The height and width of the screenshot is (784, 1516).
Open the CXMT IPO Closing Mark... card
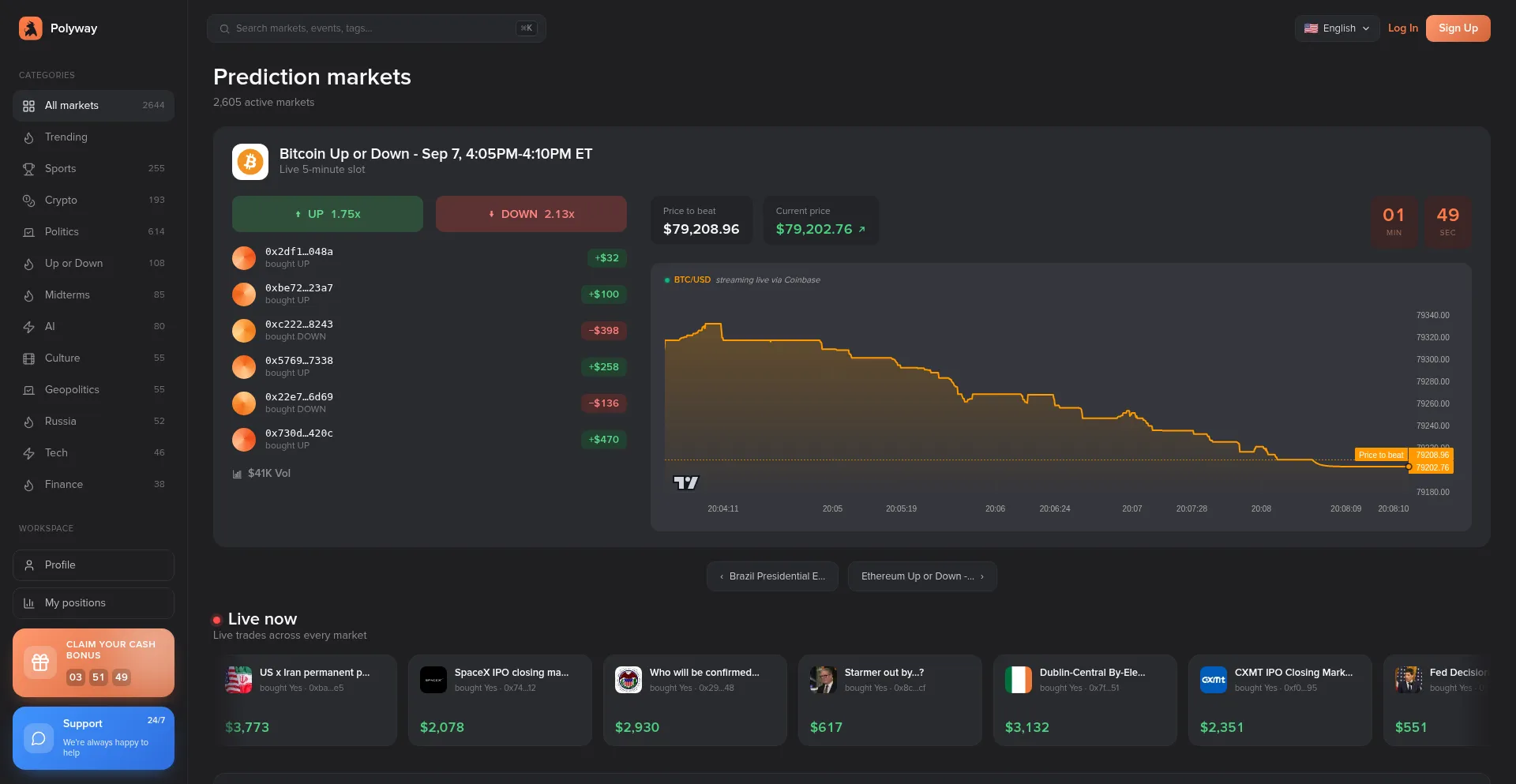[1280, 700]
